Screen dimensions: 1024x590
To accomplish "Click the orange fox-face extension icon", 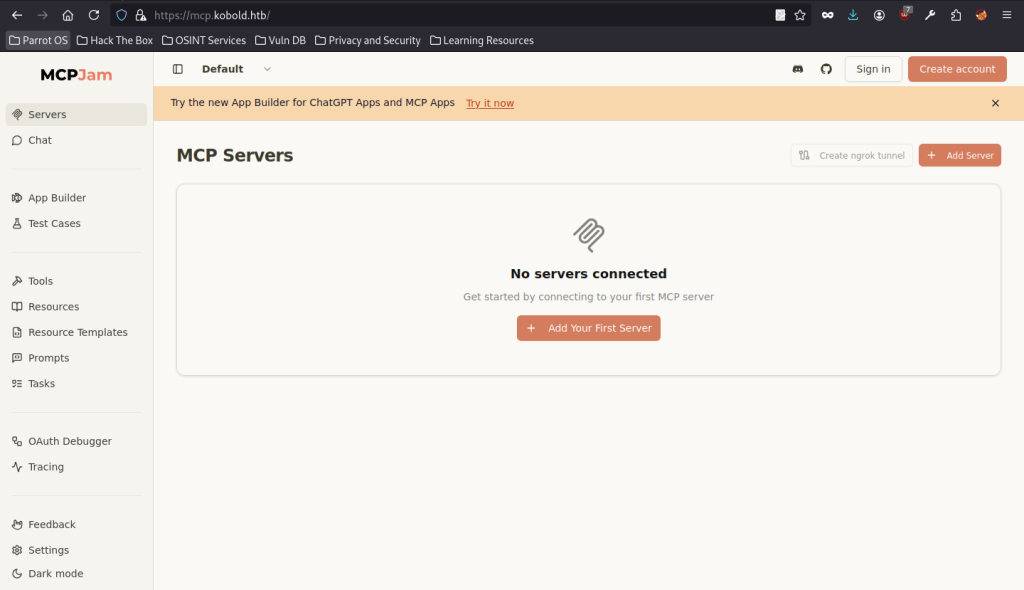I will 981,15.
